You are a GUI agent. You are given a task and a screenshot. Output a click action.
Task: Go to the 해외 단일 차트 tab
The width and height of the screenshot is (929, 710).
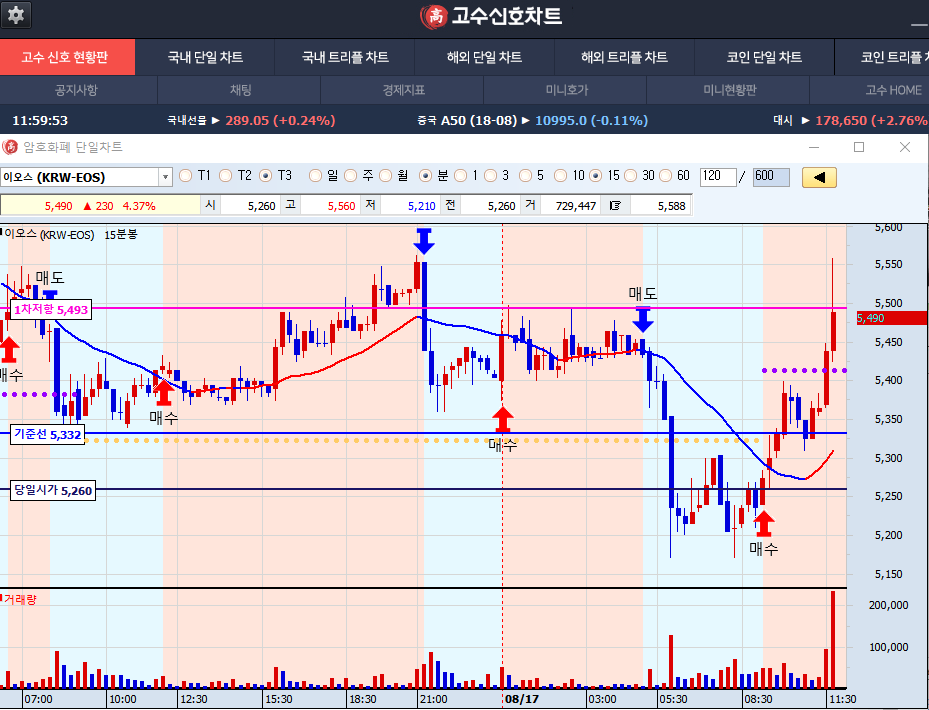(485, 57)
